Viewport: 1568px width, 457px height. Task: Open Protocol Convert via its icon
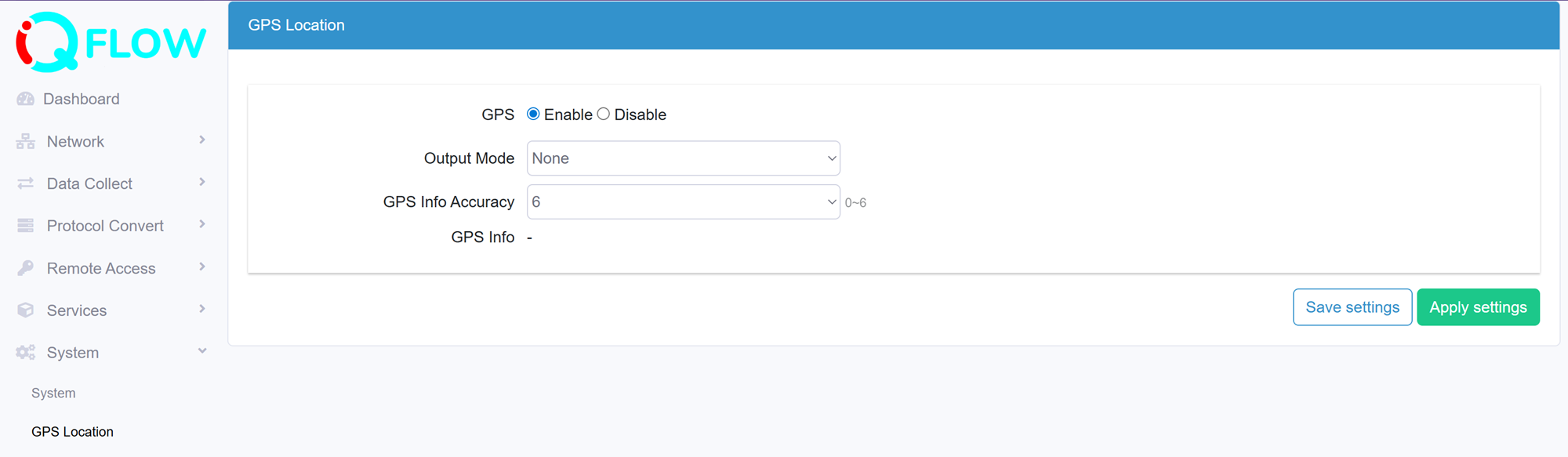coord(24,225)
